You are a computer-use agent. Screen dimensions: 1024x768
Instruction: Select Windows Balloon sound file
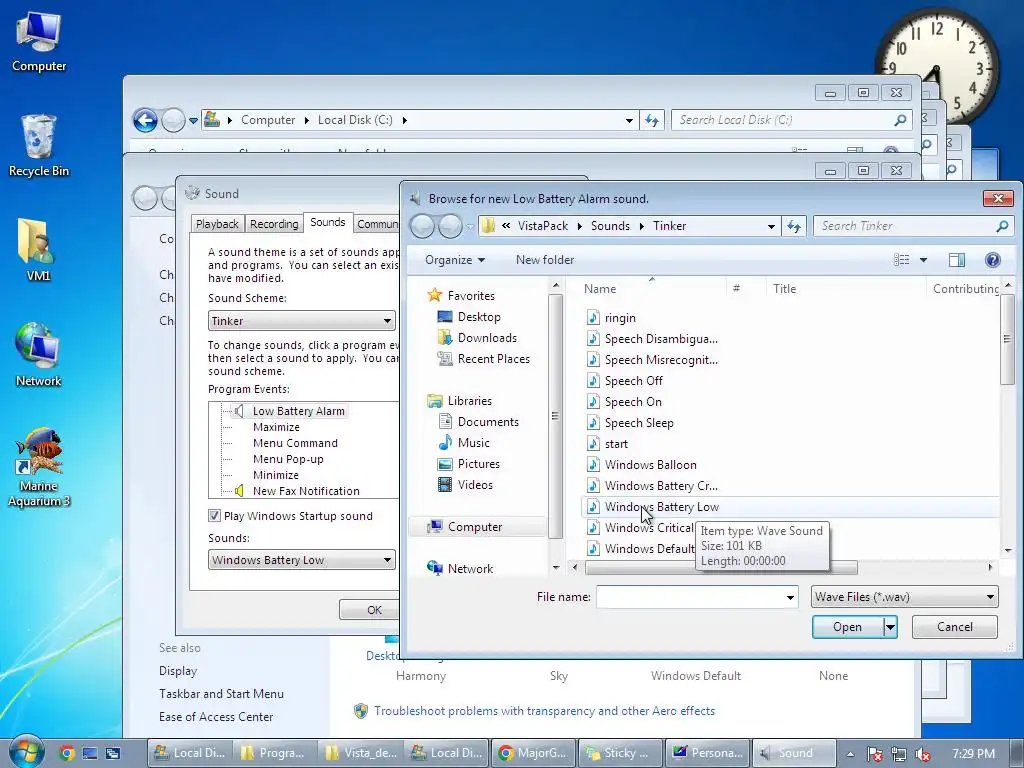pos(650,465)
